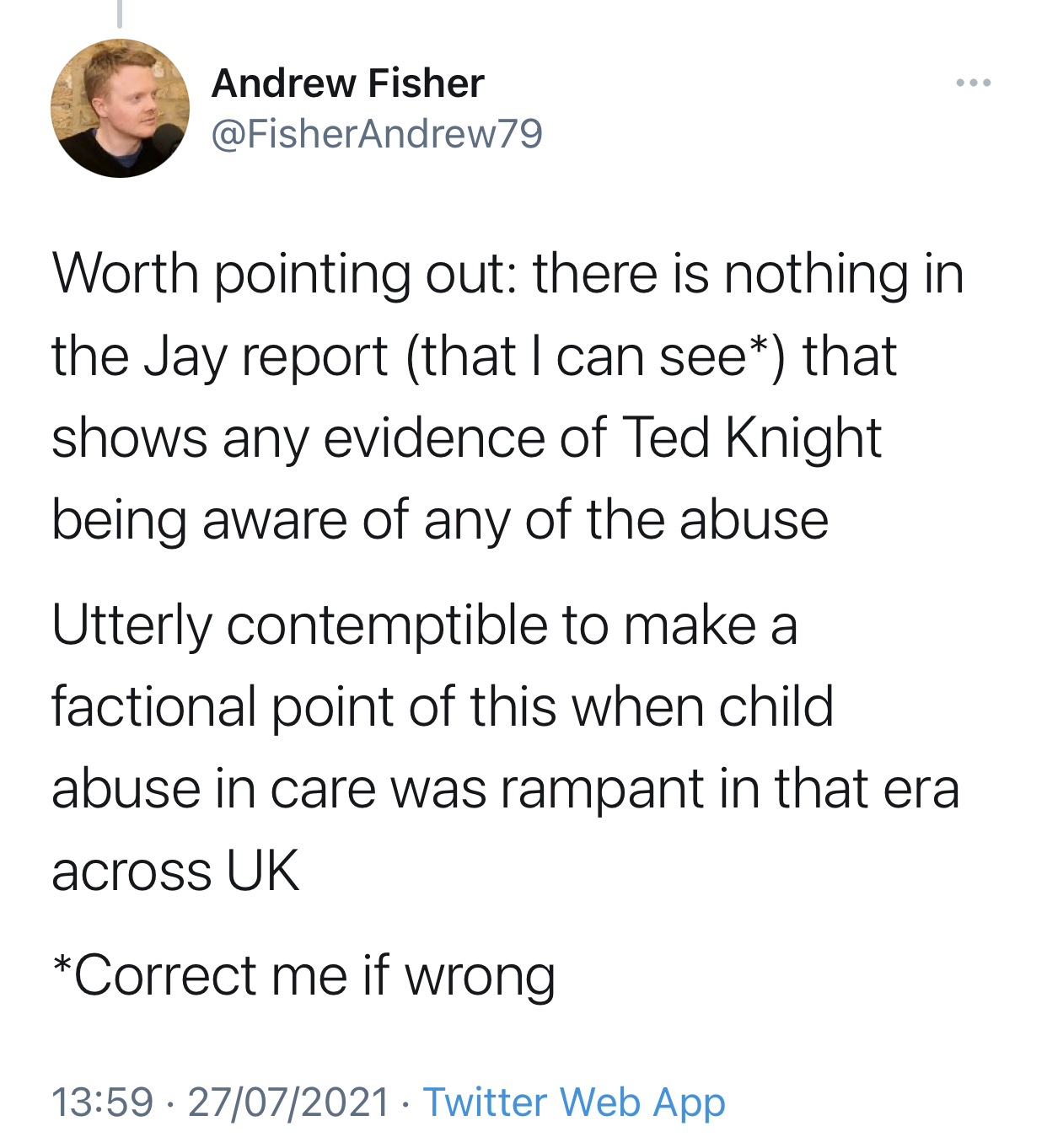1047x1148 pixels.
Task: Open the three-dot more options menu
Action: click(973, 83)
